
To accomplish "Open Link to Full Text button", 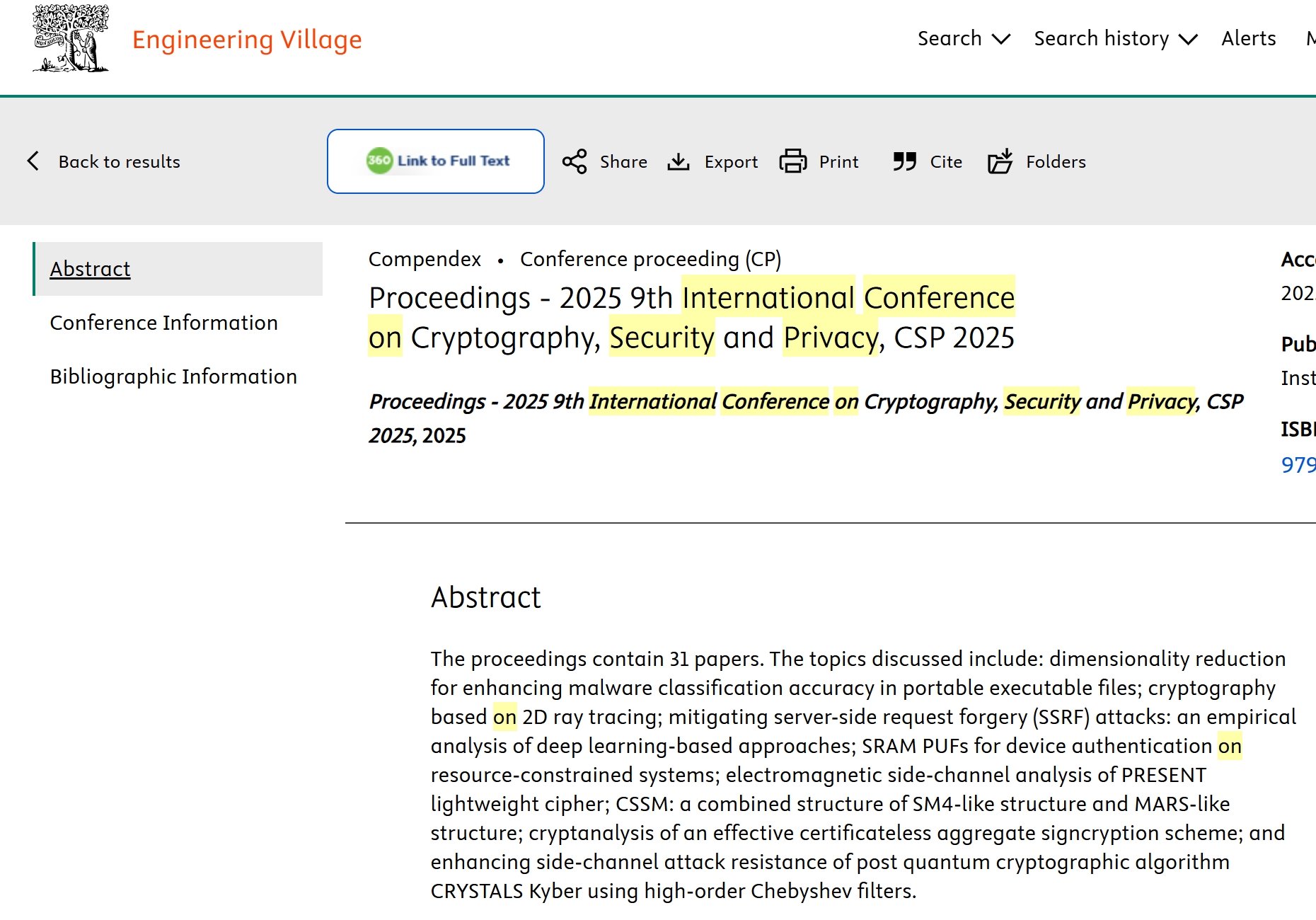I will click(x=436, y=161).
